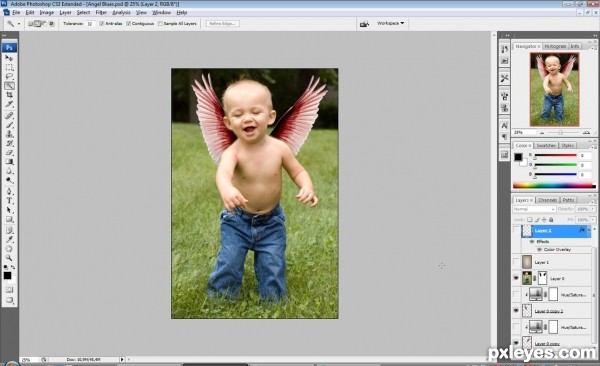
Task: Click the Refine Edge button
Action: coord(222,24)
